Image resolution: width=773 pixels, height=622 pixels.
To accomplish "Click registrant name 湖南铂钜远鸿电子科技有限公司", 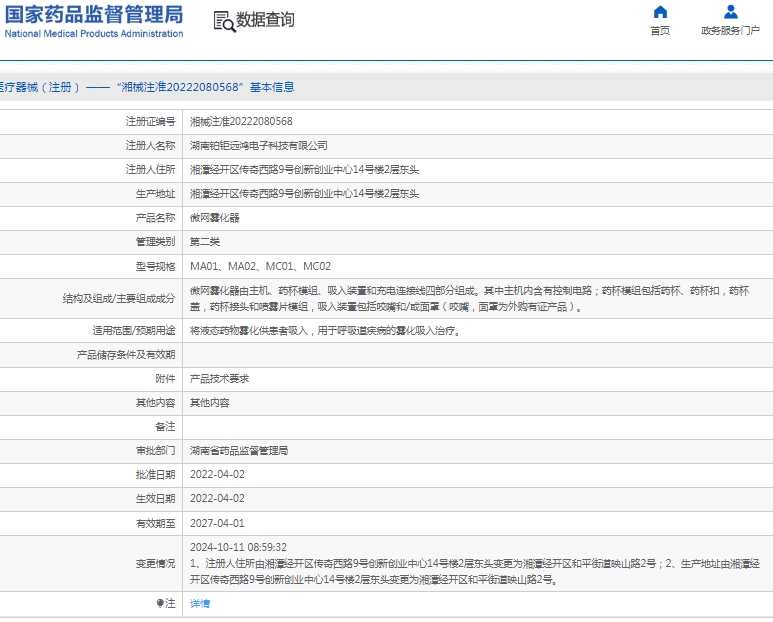I will [x=259, y=145].
